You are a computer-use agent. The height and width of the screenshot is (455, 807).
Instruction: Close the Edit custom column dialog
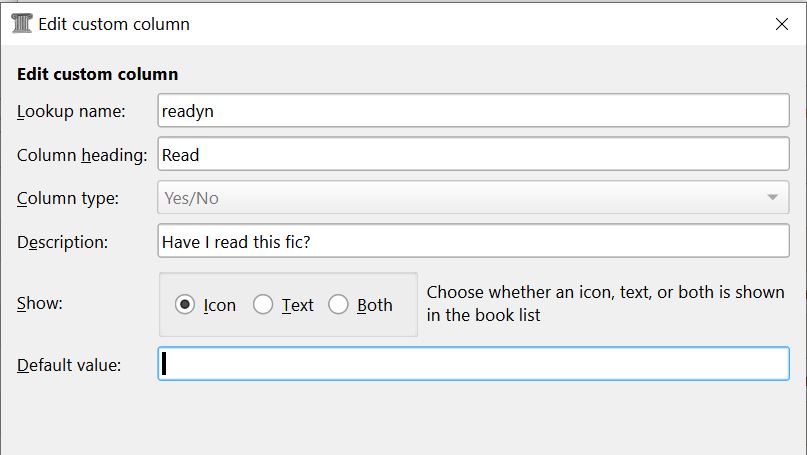click(782, 23)
